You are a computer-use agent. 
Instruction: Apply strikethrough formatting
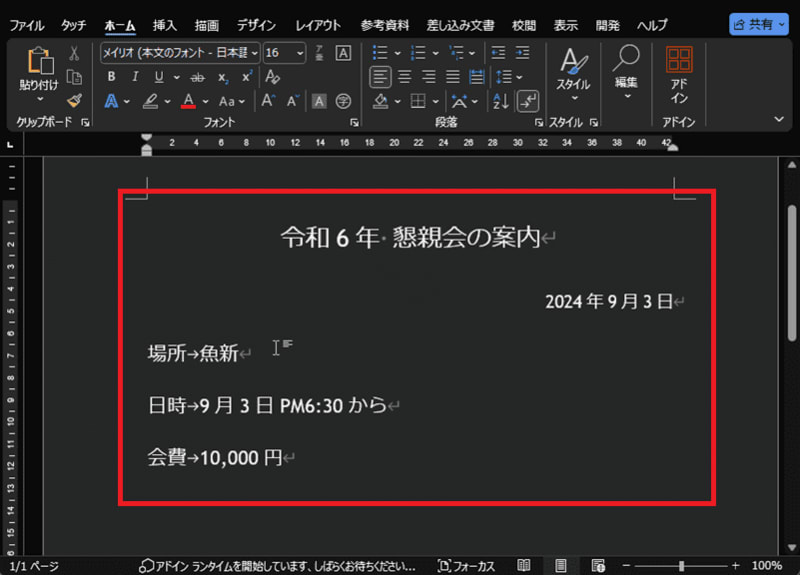[198, 77]
